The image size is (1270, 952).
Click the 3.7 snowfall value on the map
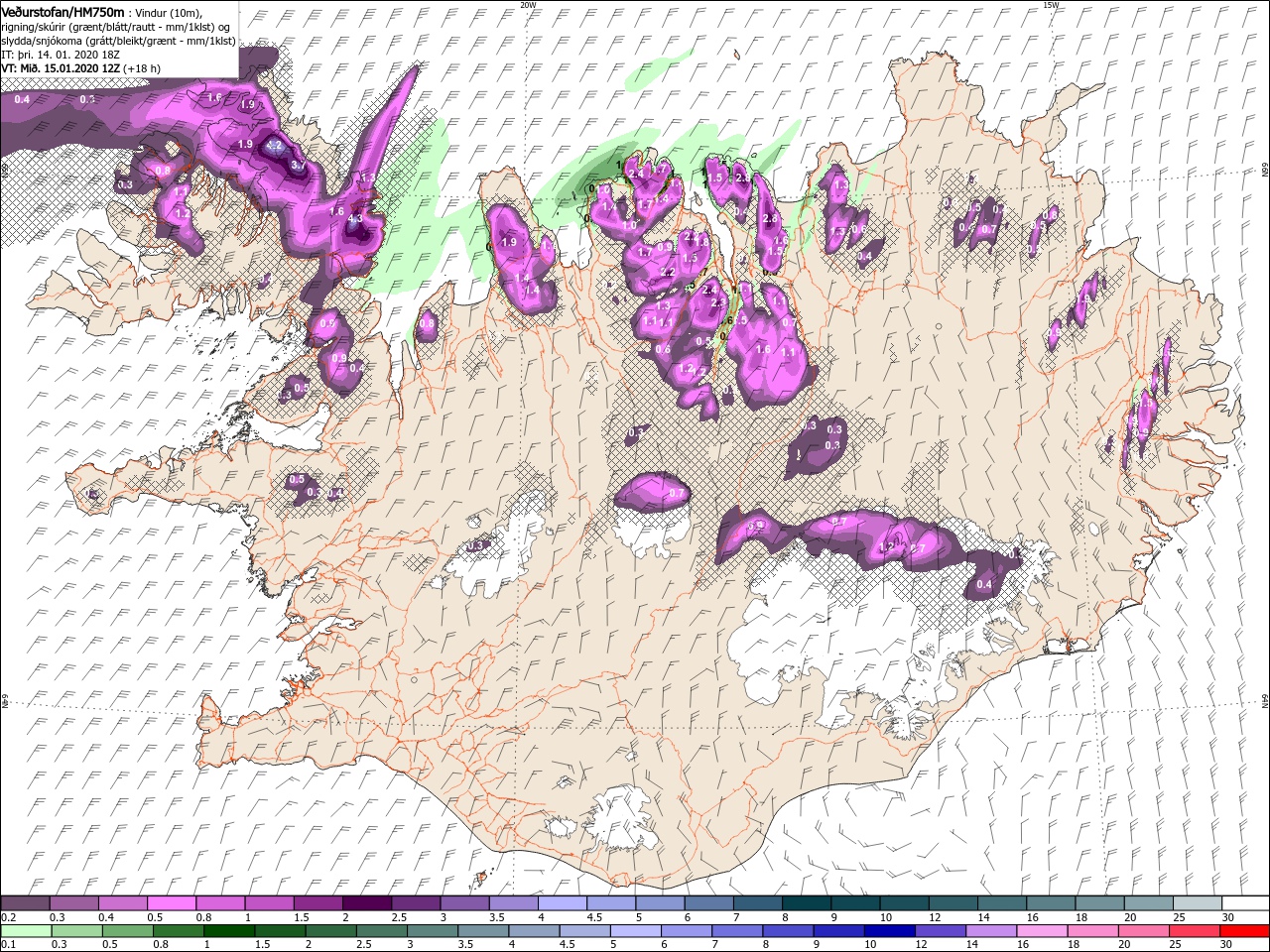pyautogui.click(x=299, y=165)
